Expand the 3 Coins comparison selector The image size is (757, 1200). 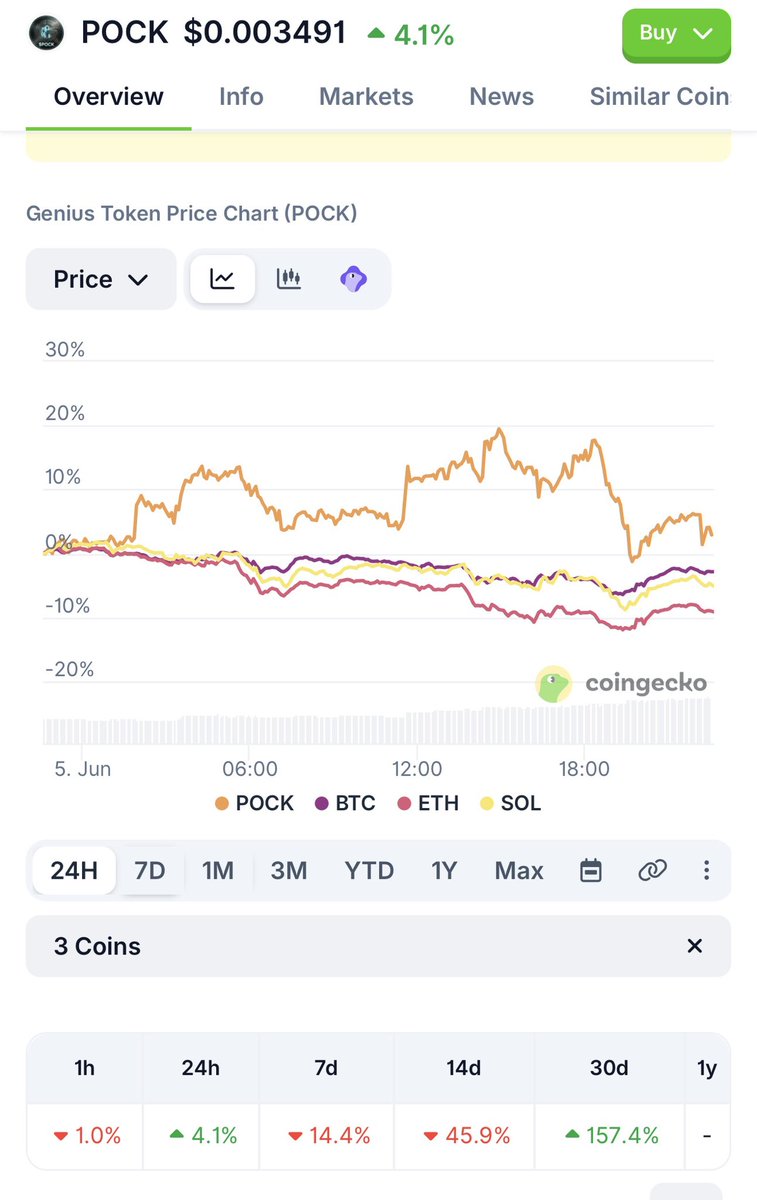(378, 946)
